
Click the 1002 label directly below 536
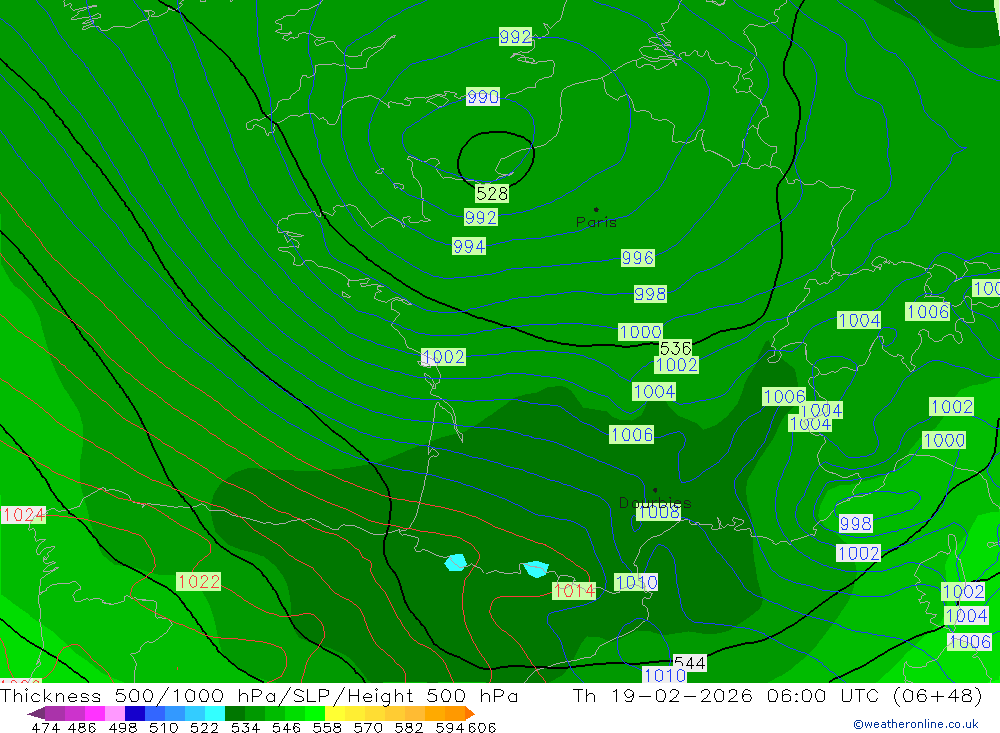tap(677, 365)
